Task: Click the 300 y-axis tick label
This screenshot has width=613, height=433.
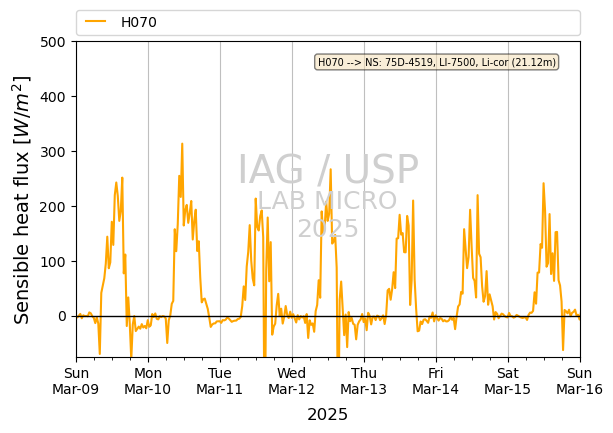Action: 53,152
